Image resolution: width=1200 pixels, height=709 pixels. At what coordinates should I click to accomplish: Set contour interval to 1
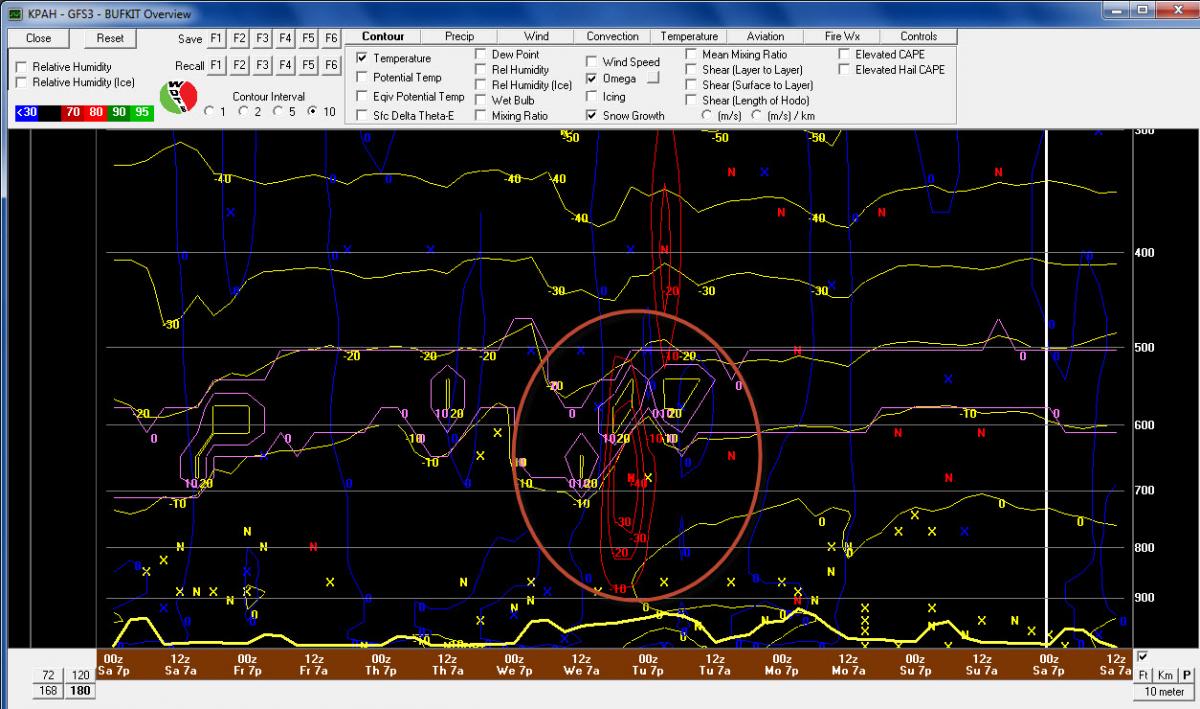click(208, 111)
